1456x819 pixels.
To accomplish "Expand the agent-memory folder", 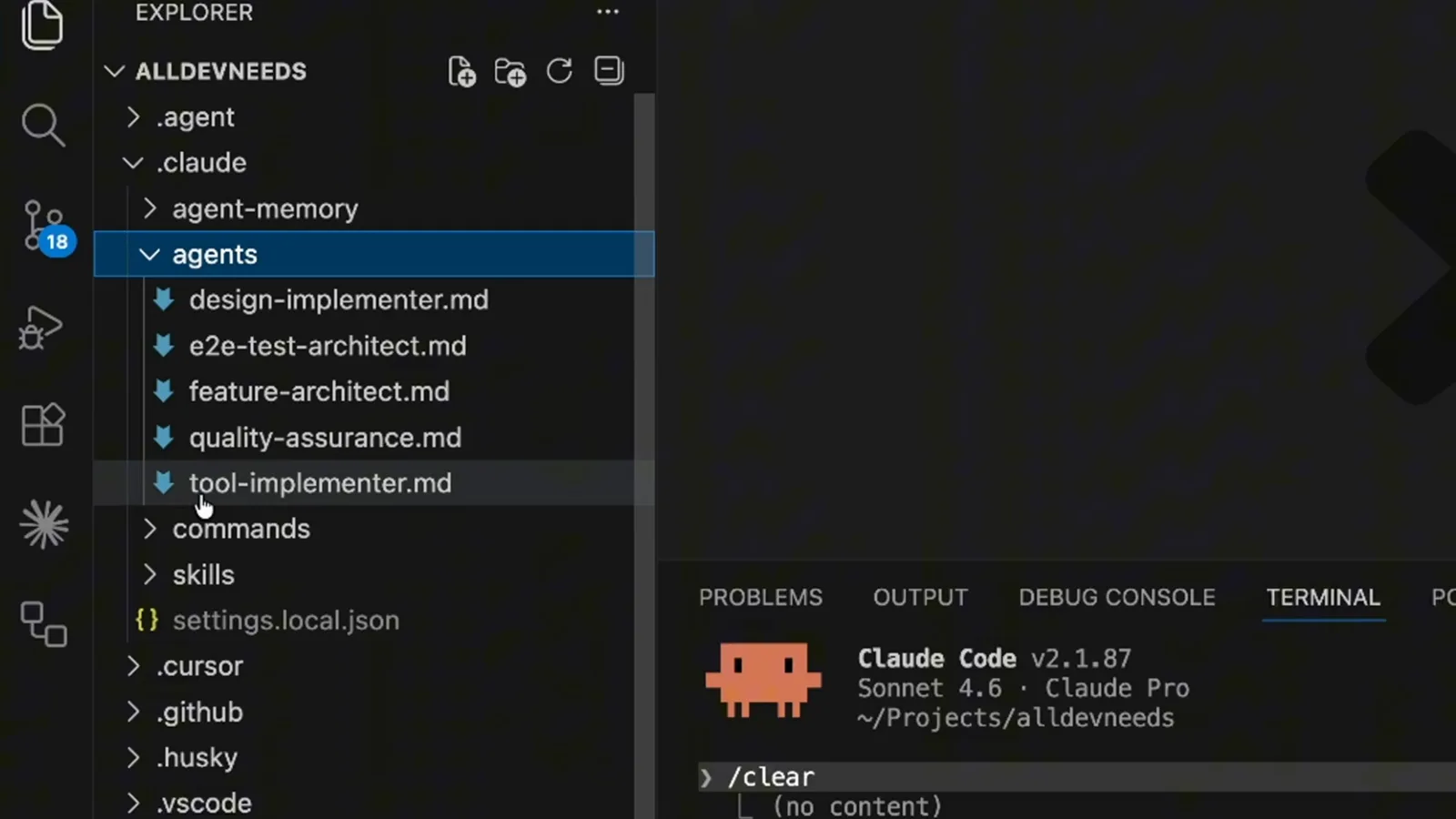I will (150, 208).
